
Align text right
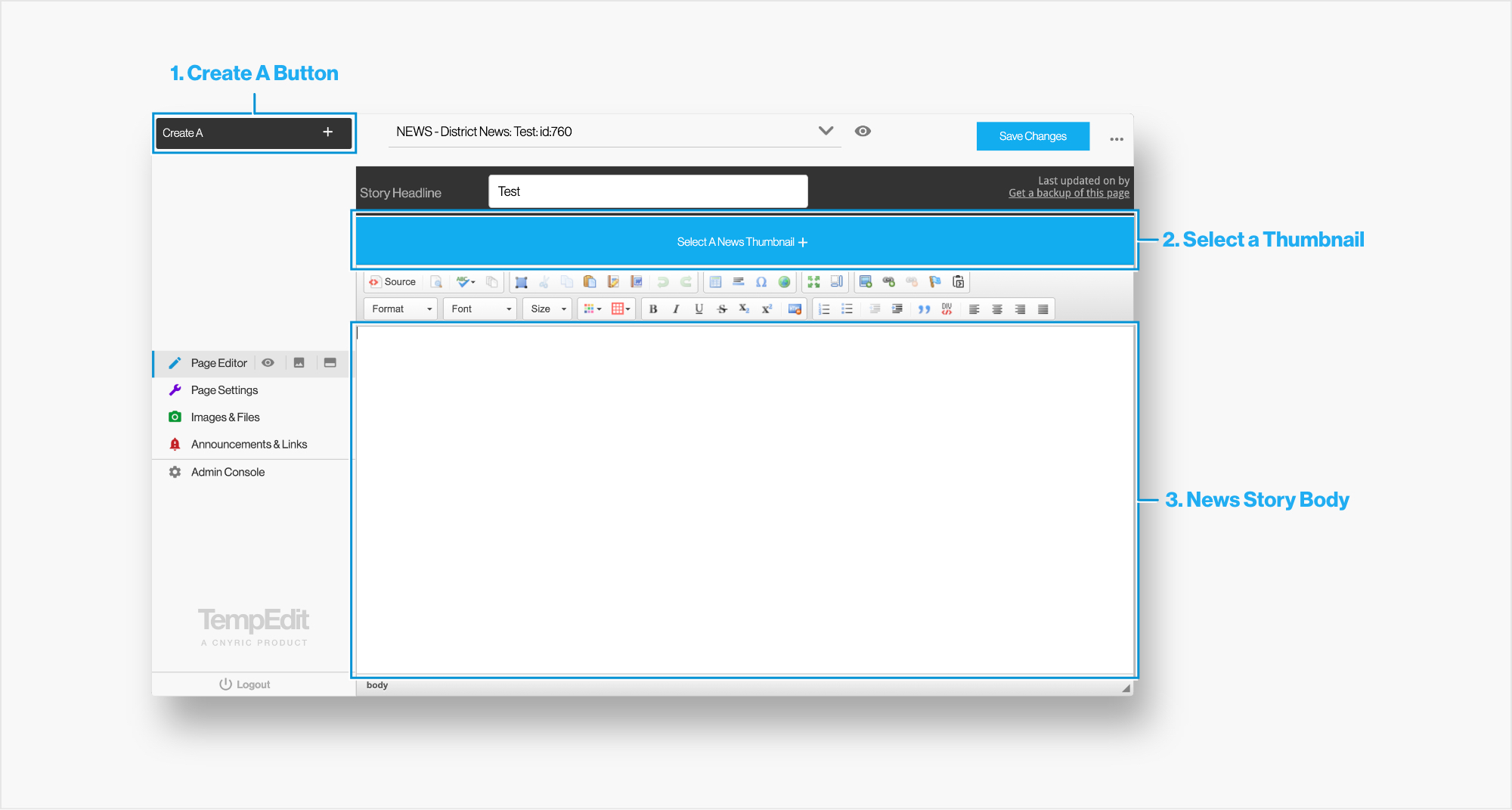point(1020,309)
